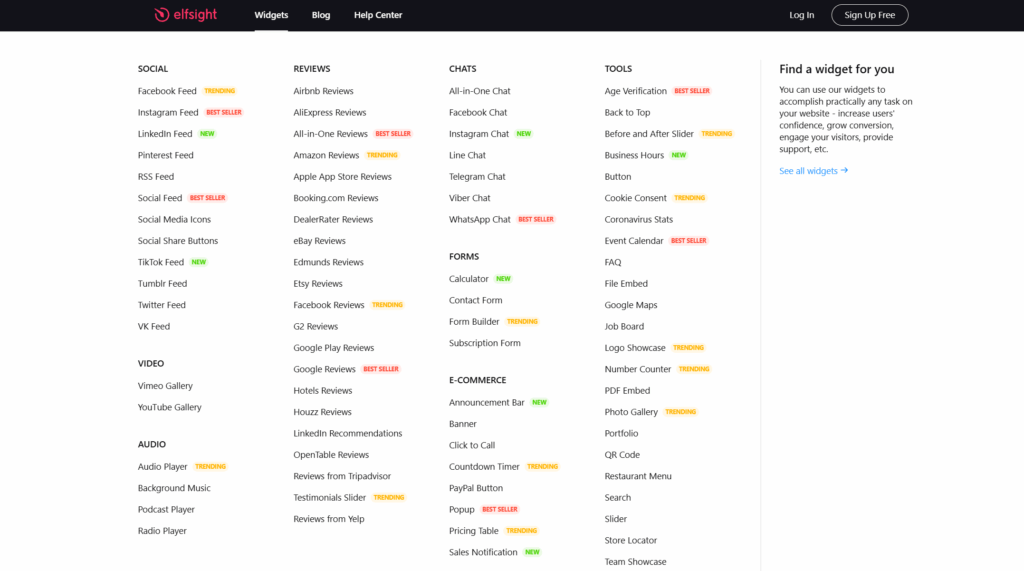Choose Pricing Table under E-Commerce

[474, 531]
